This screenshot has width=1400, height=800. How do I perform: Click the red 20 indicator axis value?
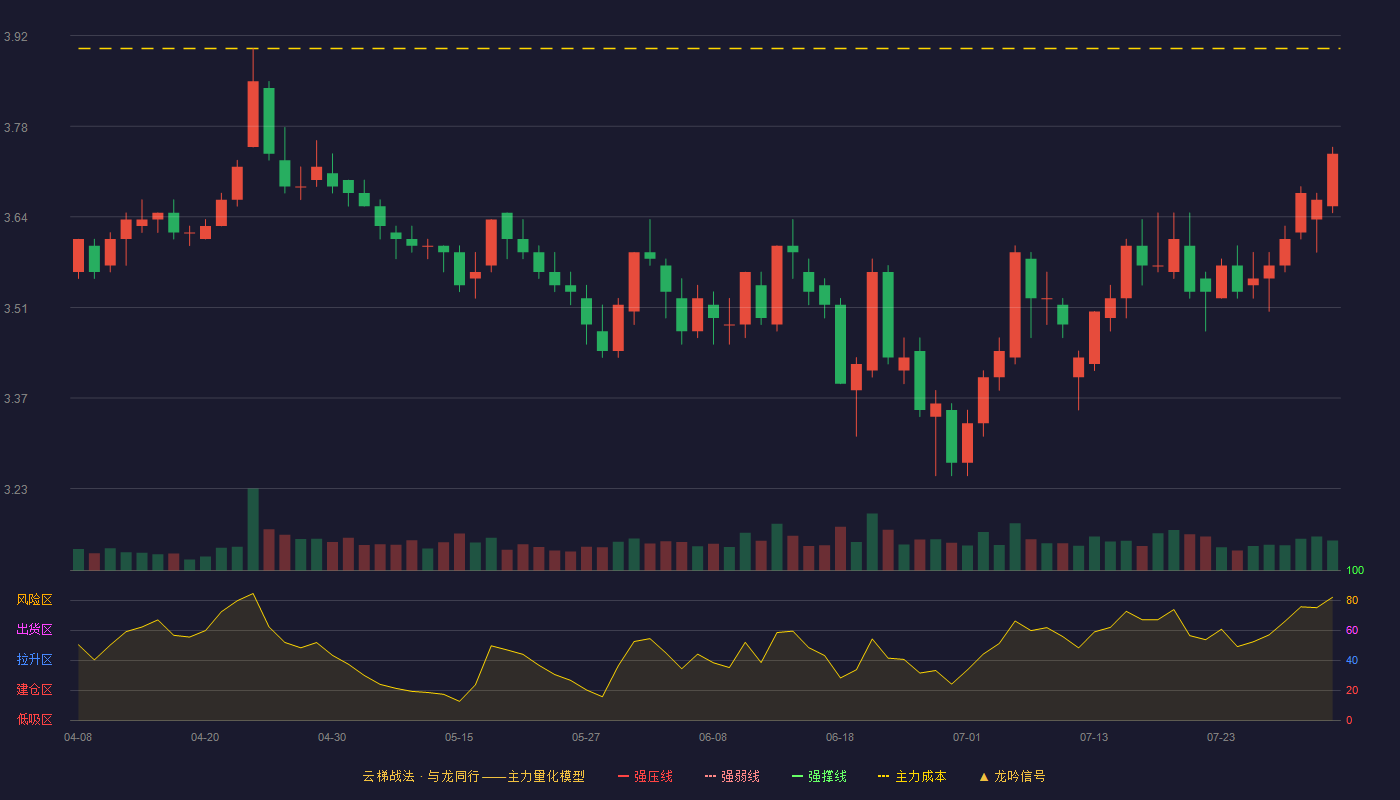click(x=1352, y=690)
